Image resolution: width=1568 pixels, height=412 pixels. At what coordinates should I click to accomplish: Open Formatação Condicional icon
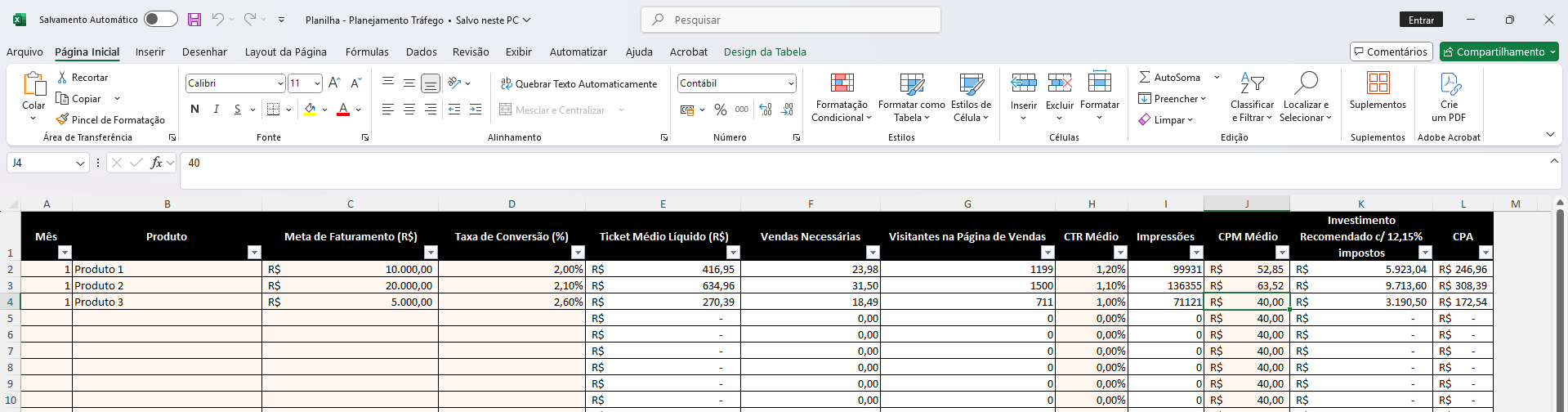[x=842, y=83]
